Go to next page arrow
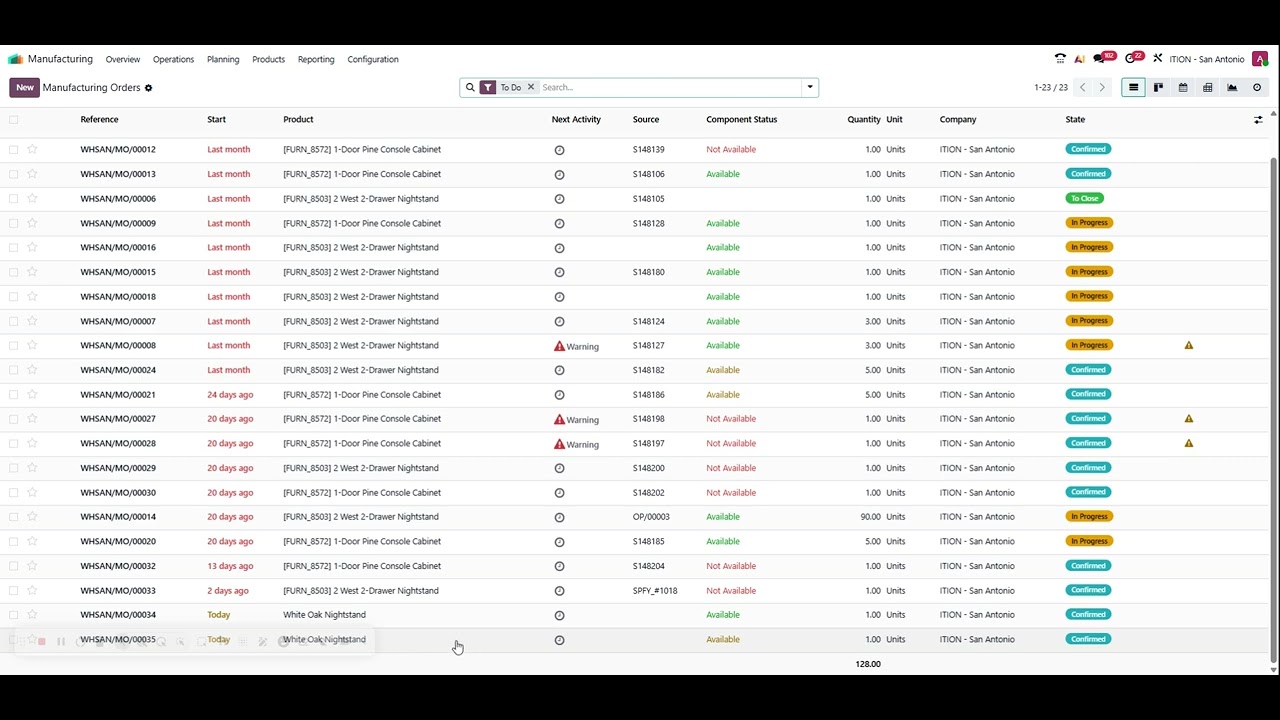The width and height of the screenshot is (1280, 720). click(1102, 88)
